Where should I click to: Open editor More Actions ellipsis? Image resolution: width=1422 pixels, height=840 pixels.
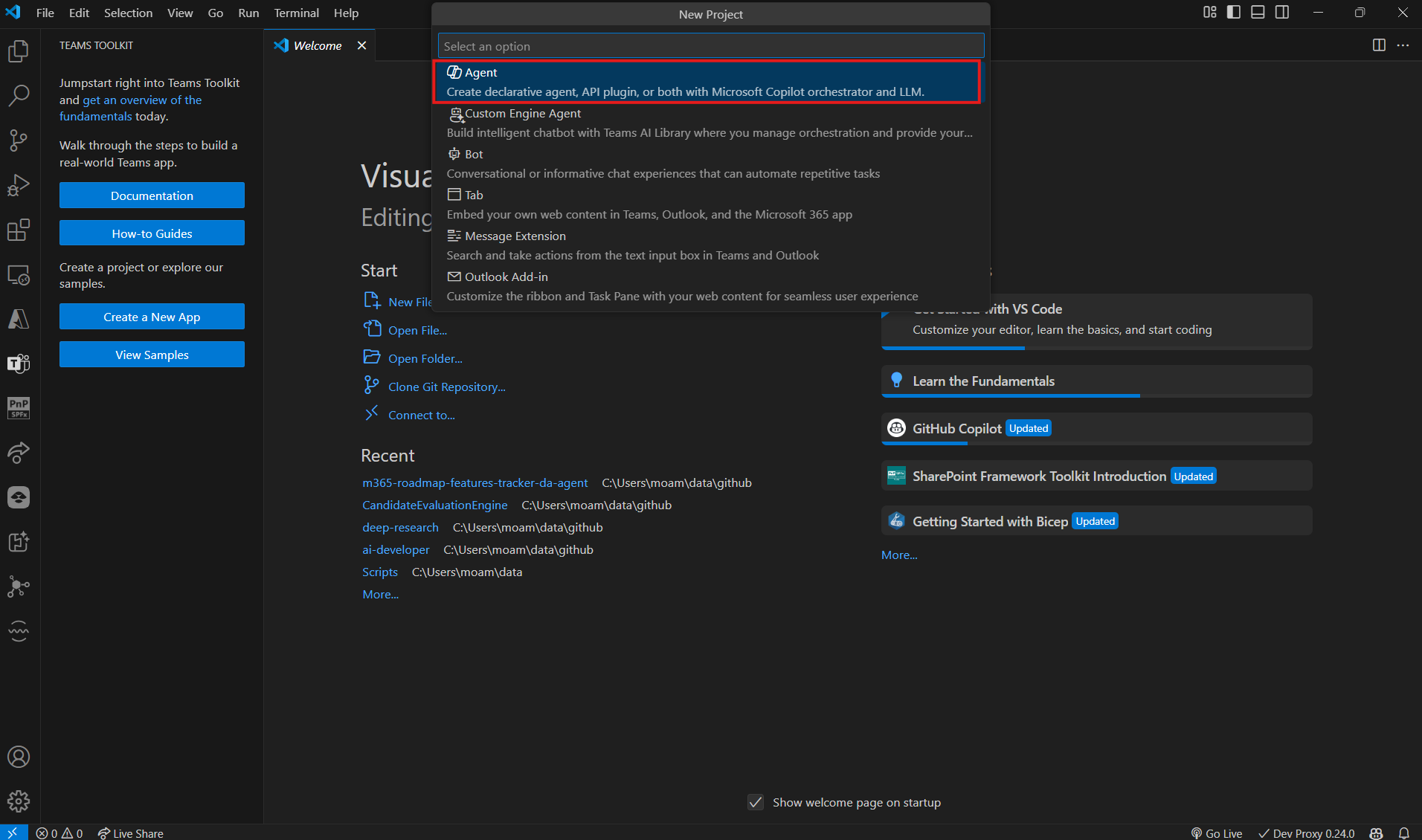click(x=1403, y=45)
